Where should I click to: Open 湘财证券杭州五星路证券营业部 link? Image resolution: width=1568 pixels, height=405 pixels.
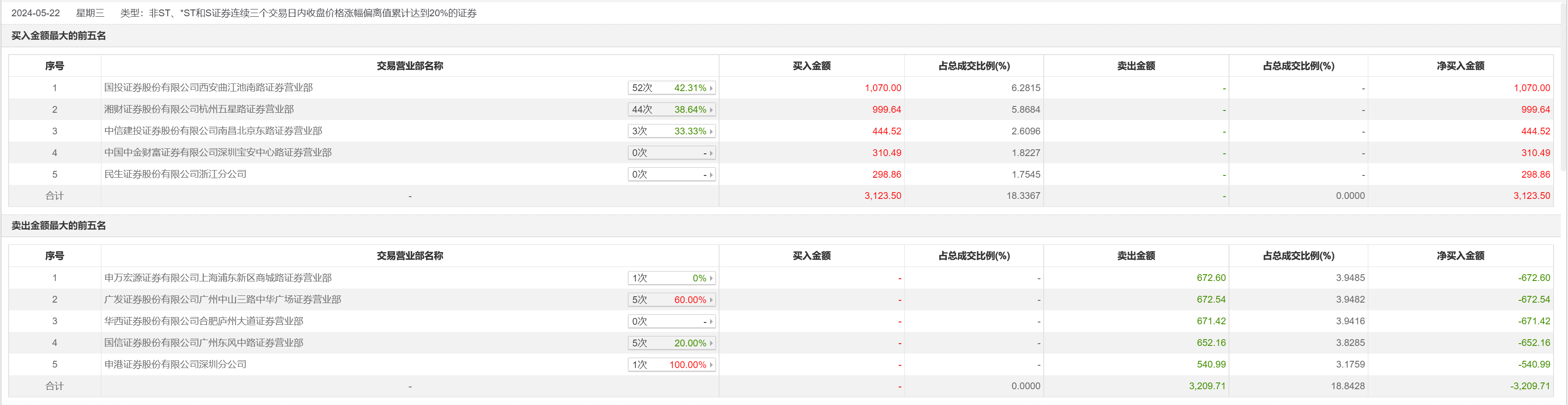click(198, 110)
